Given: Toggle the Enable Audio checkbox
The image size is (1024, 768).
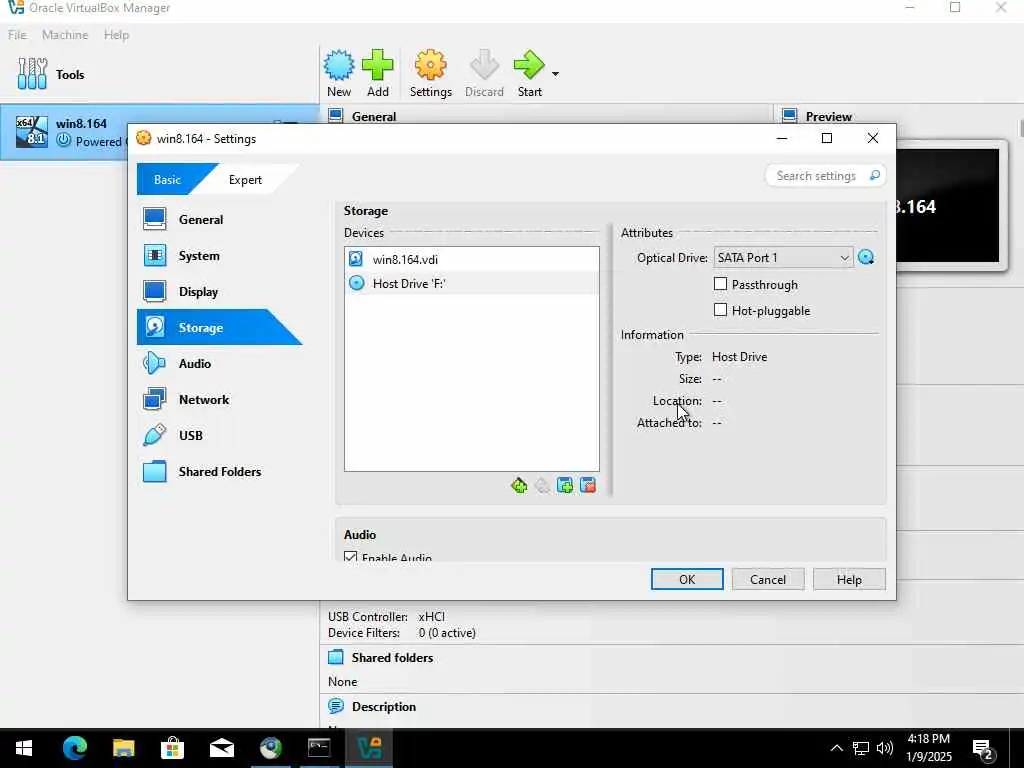Looking at the screenshot, I should (x=351, y=557).
